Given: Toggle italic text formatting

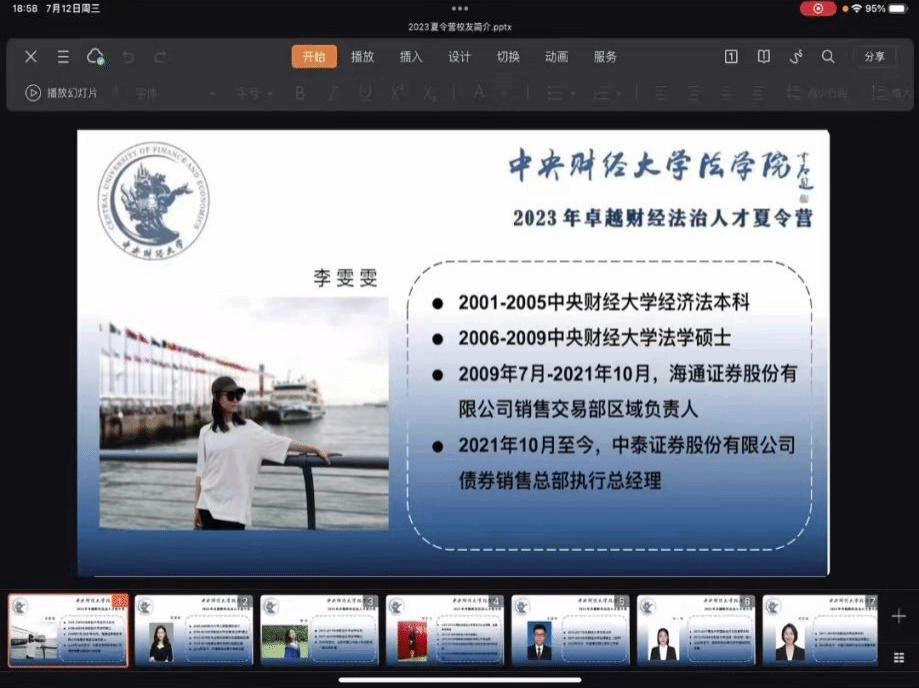Looking at the screenshot, I should pos(333,93).
